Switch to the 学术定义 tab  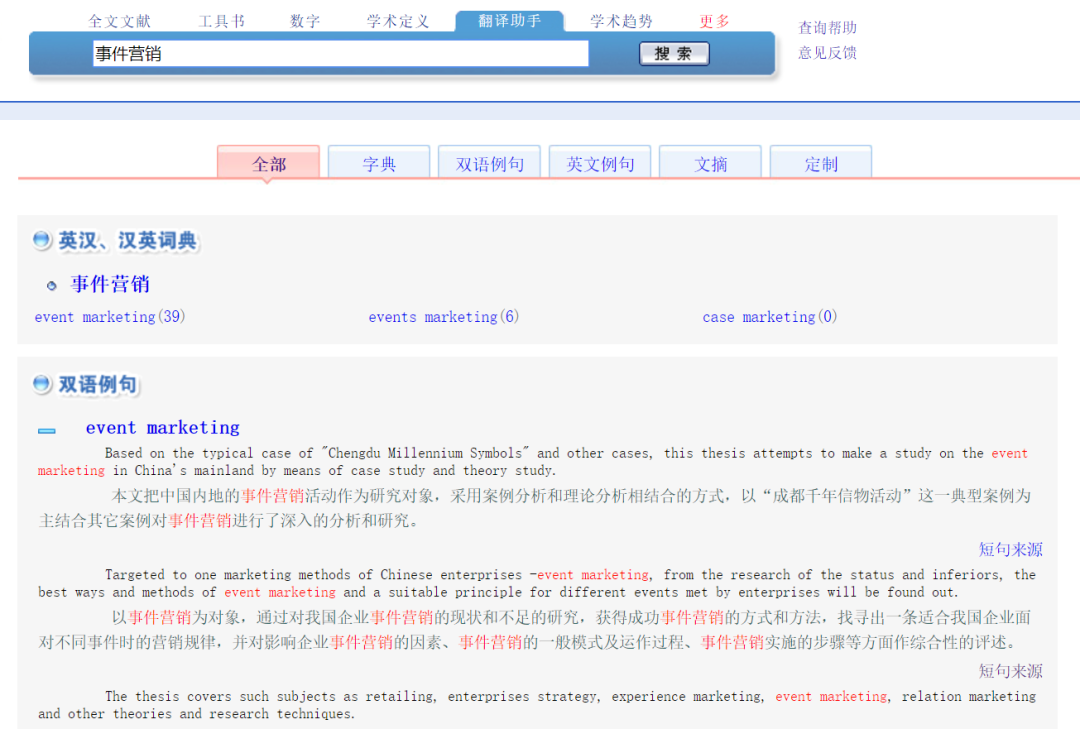click(x=398, y=21)
